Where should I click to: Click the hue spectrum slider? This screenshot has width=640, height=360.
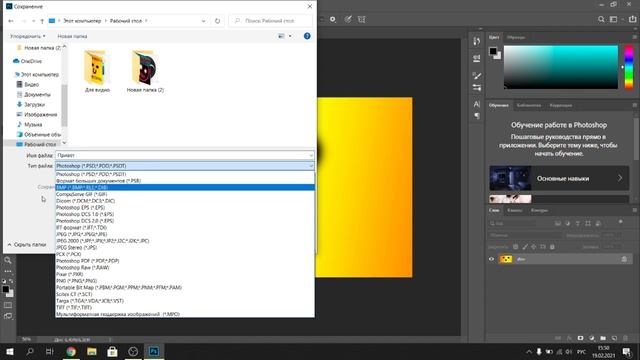pyautogui.click(x=629, y=67)
